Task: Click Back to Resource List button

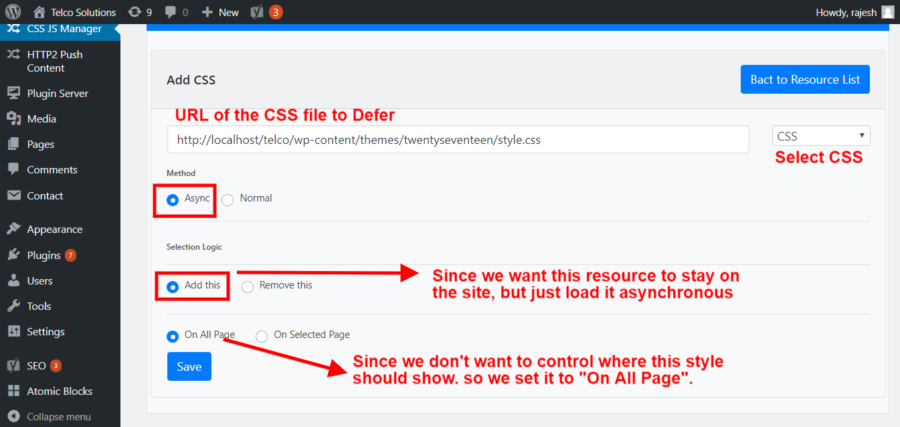Action: [x=804, y=80]
